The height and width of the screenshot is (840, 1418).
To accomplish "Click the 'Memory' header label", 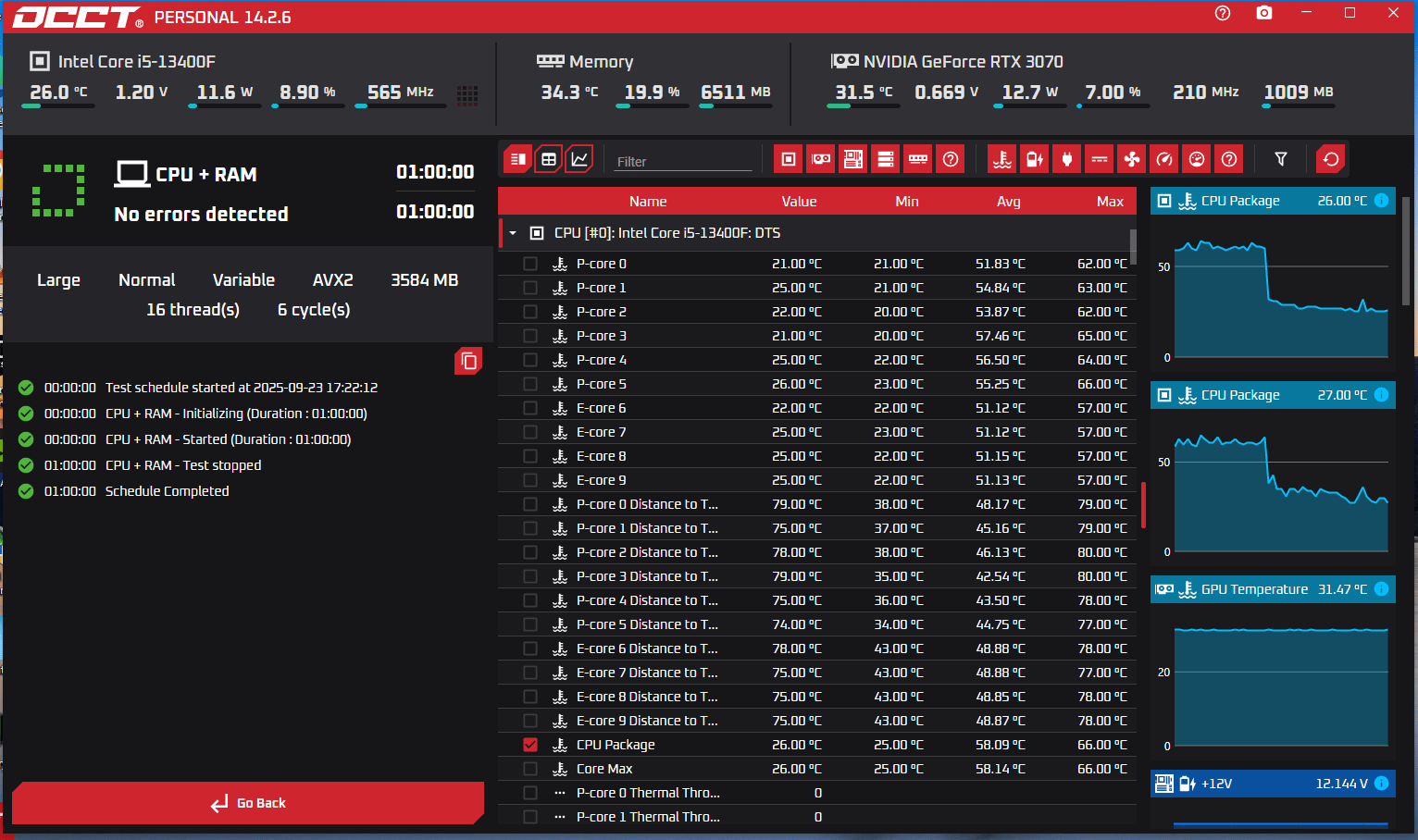I will [x=602, y=62].
